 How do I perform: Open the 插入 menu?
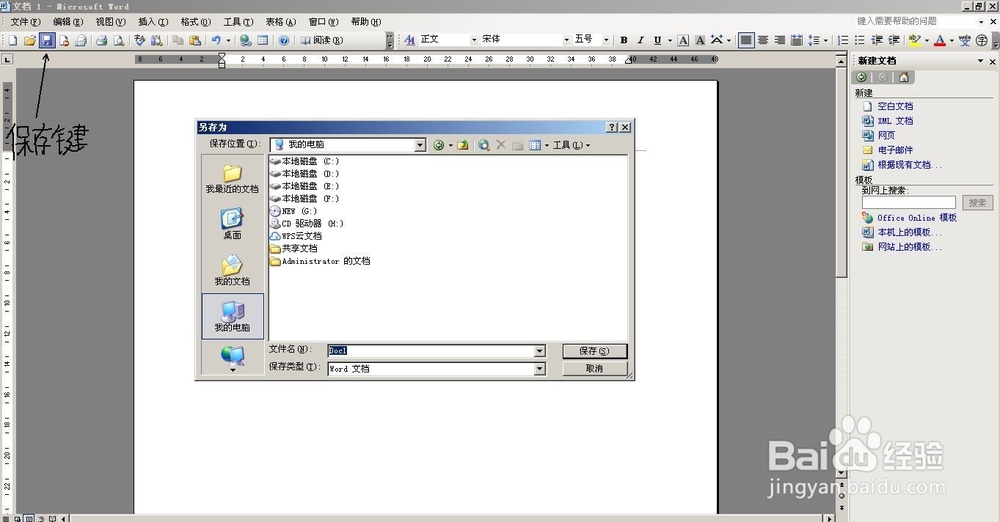pyautogui.click(x=153, y=22)
